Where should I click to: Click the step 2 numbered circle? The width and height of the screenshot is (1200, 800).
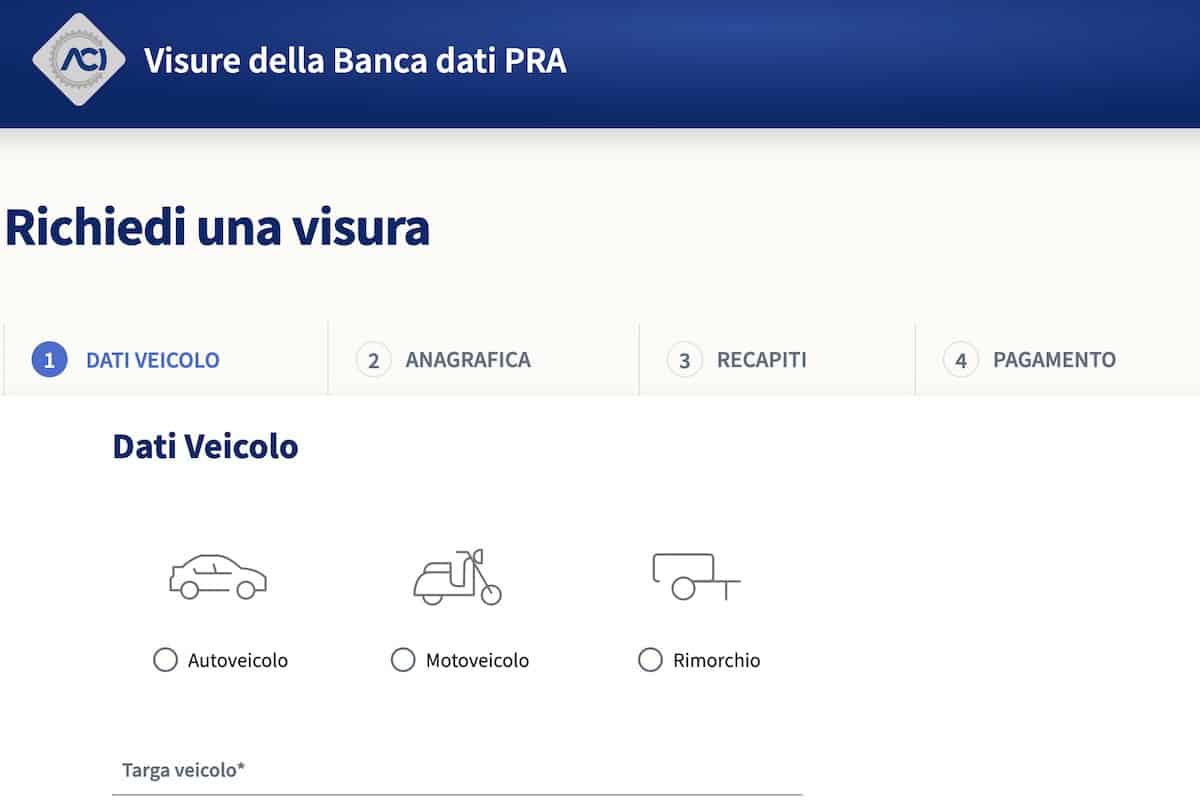[x=372, y=360]
